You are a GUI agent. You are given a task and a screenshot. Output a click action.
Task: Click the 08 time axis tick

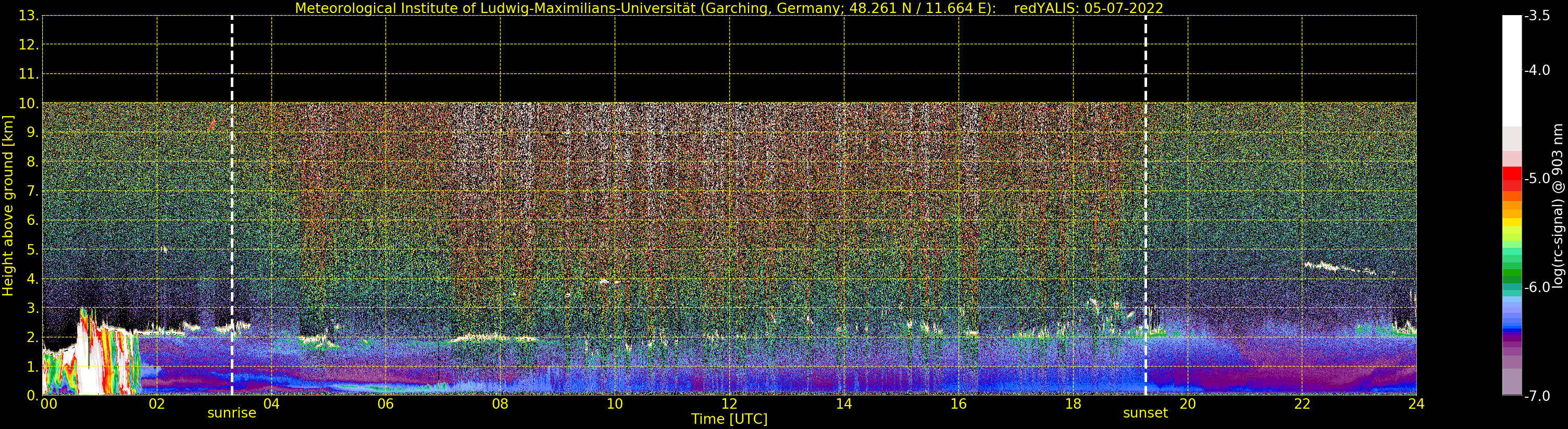[x=500, y=404]
